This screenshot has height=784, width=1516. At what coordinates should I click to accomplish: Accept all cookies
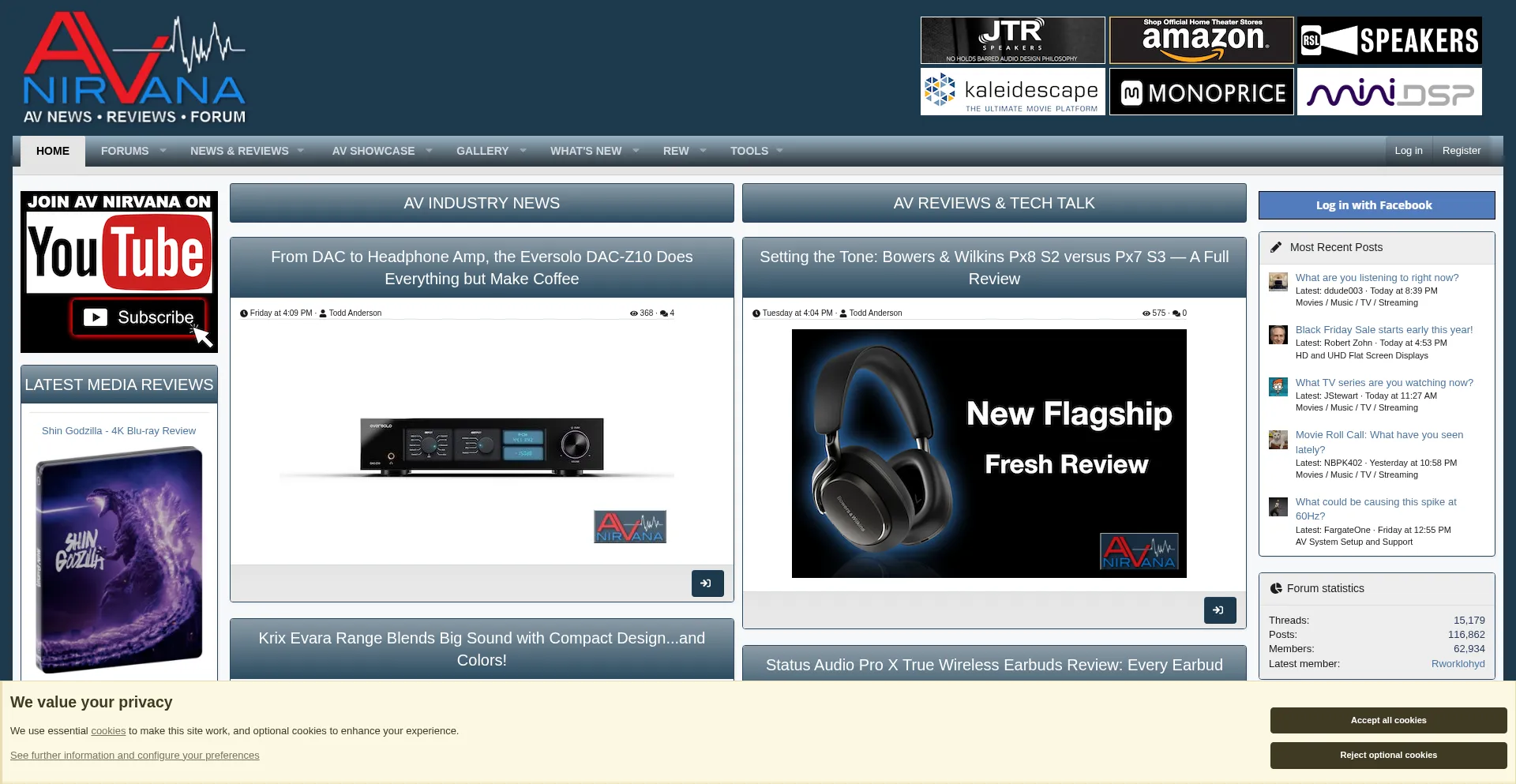point(1387,720)
